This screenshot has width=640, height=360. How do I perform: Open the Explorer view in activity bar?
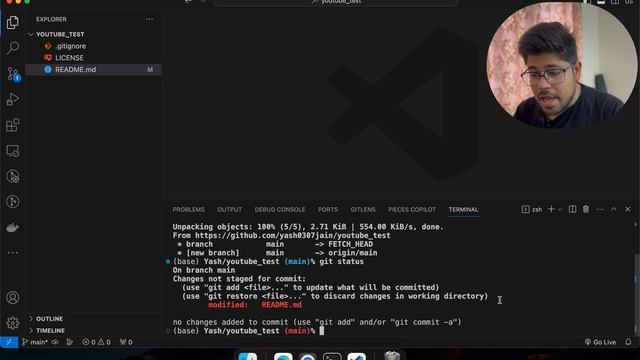[13, 22]
